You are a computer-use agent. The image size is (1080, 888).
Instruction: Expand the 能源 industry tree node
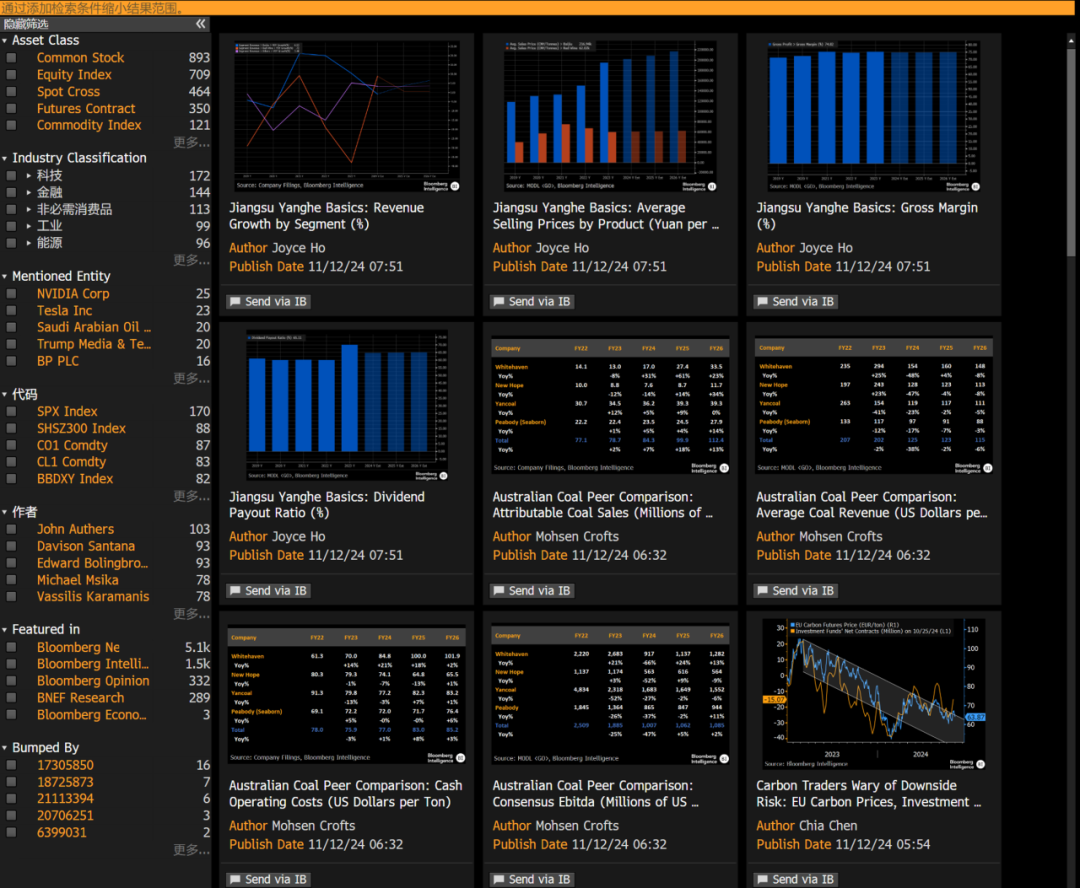coord(28,242)
